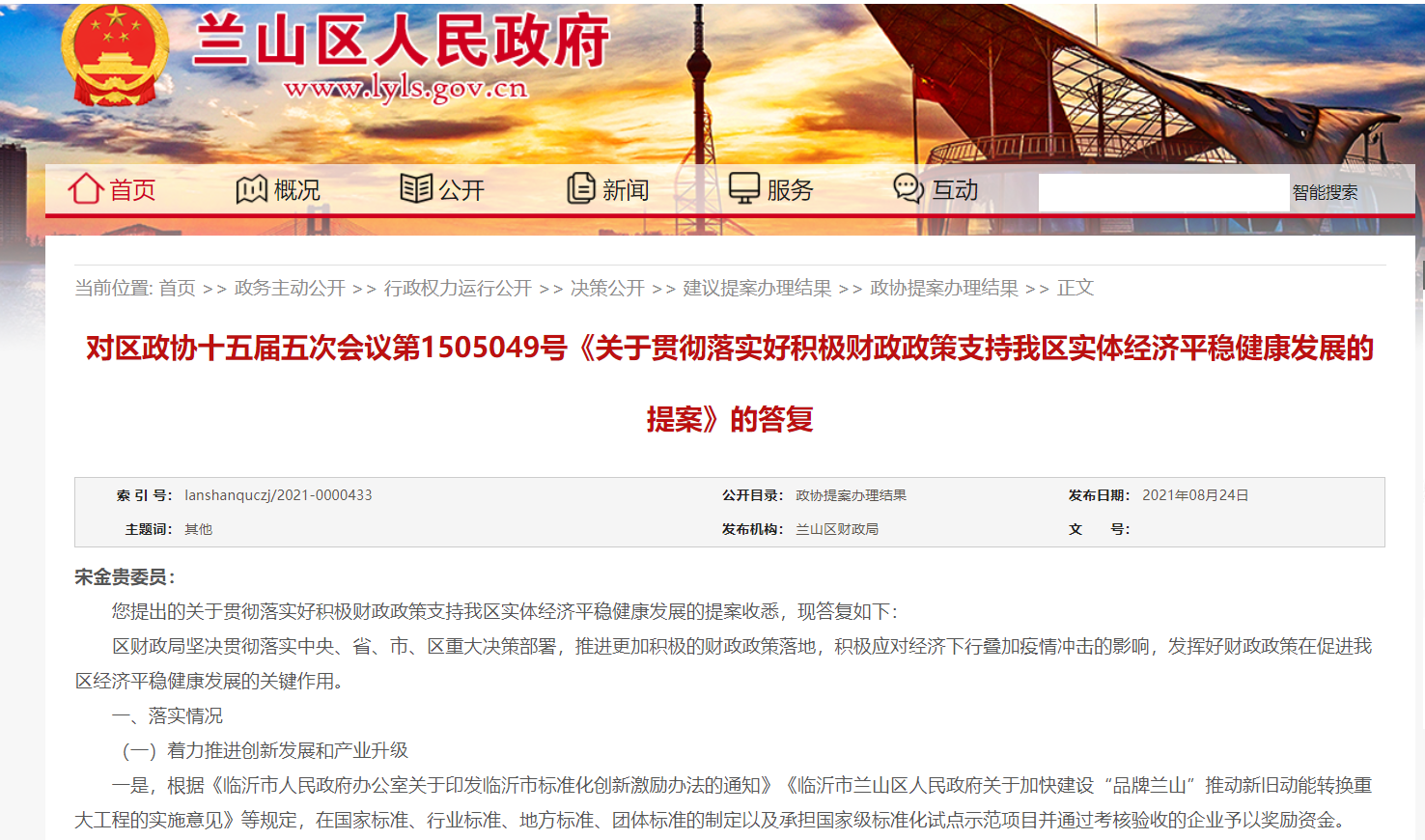
Task: Click the 索引号 label
Action: click(x=144, y=495)
